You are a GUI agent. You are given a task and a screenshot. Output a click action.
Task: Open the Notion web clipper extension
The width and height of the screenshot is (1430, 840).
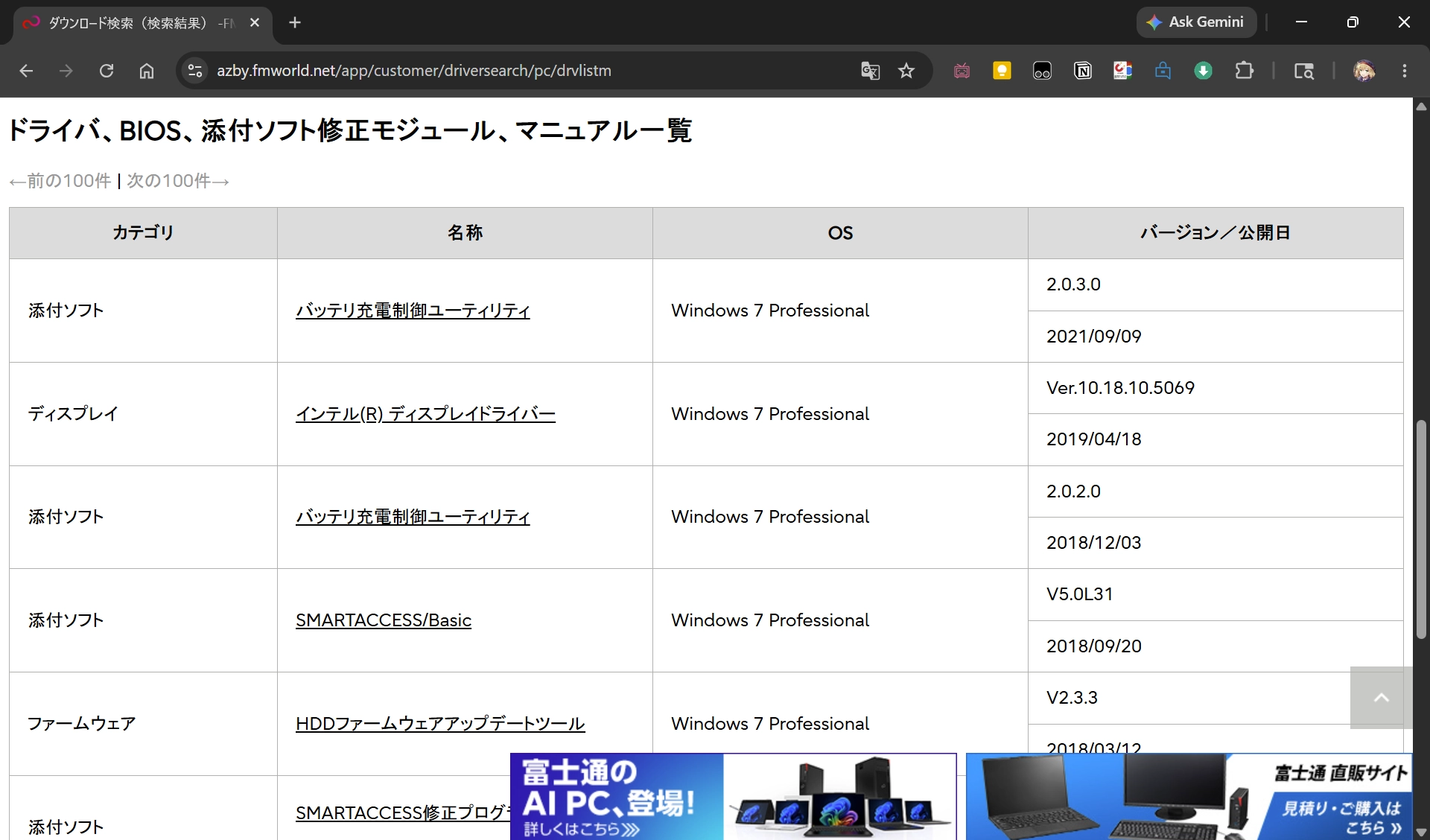point(1083,71)
